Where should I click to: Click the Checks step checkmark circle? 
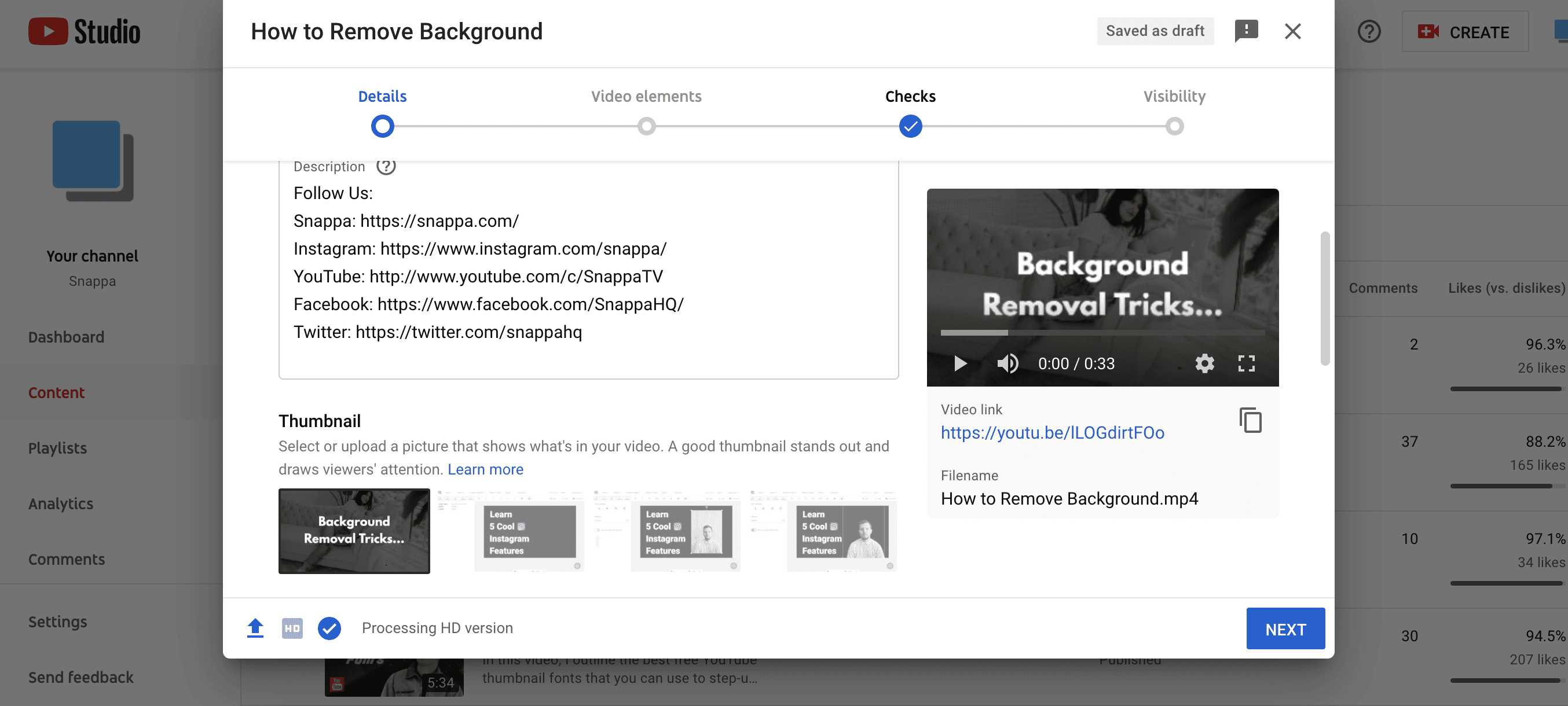point(910,127)
